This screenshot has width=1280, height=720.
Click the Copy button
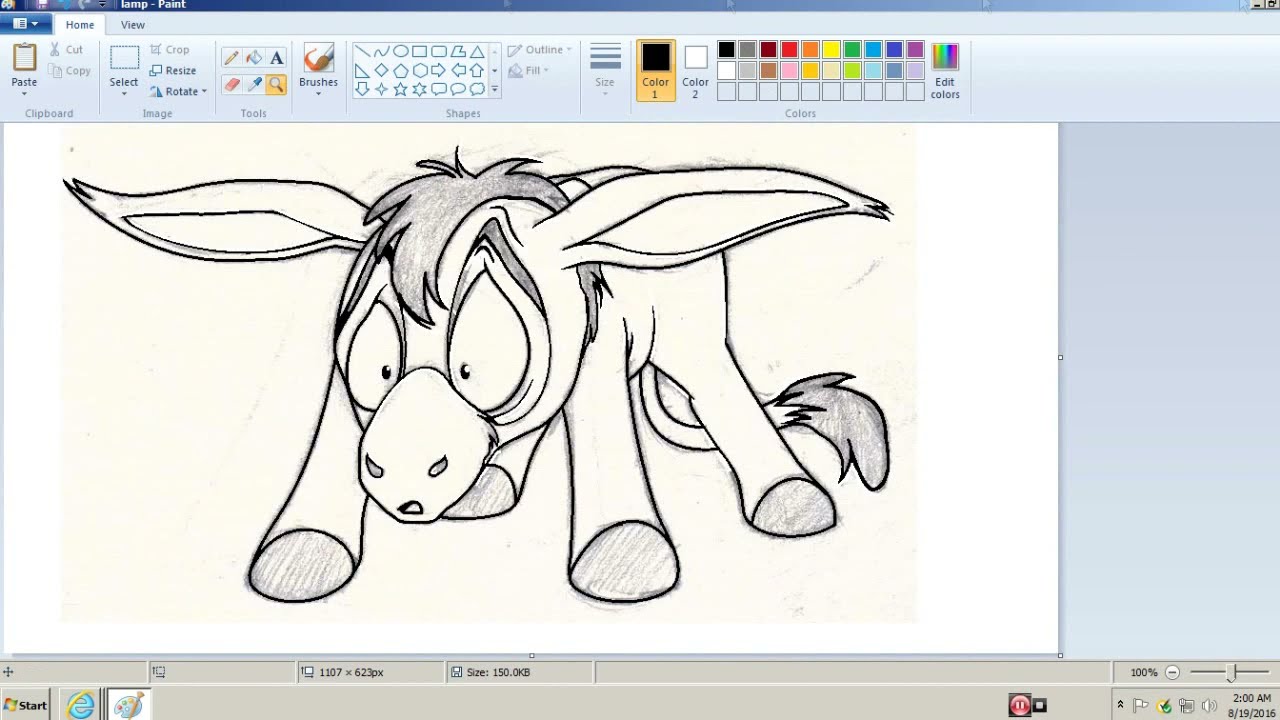[x=69, y=71]
